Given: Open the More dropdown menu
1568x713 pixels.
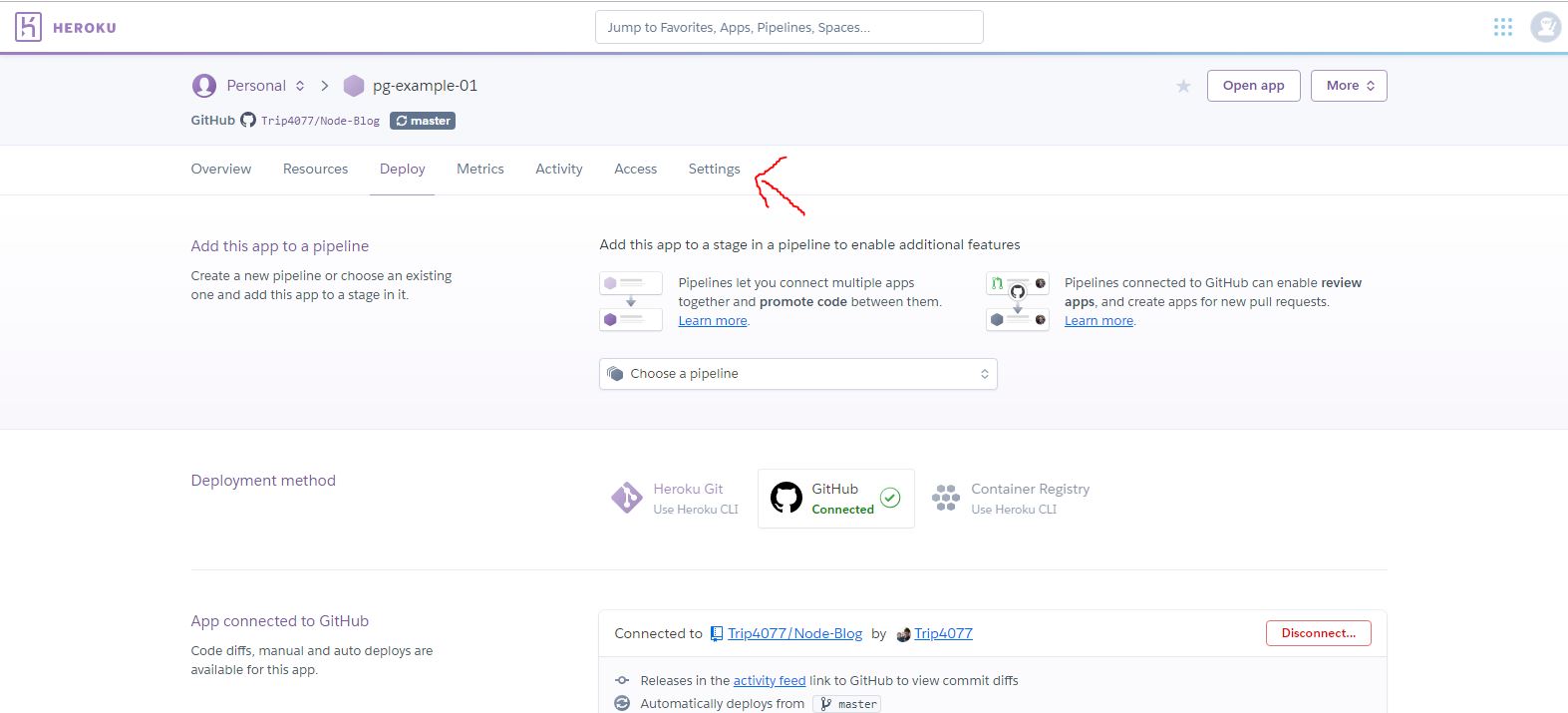Looking at the screenshot, I should 1349,86.
